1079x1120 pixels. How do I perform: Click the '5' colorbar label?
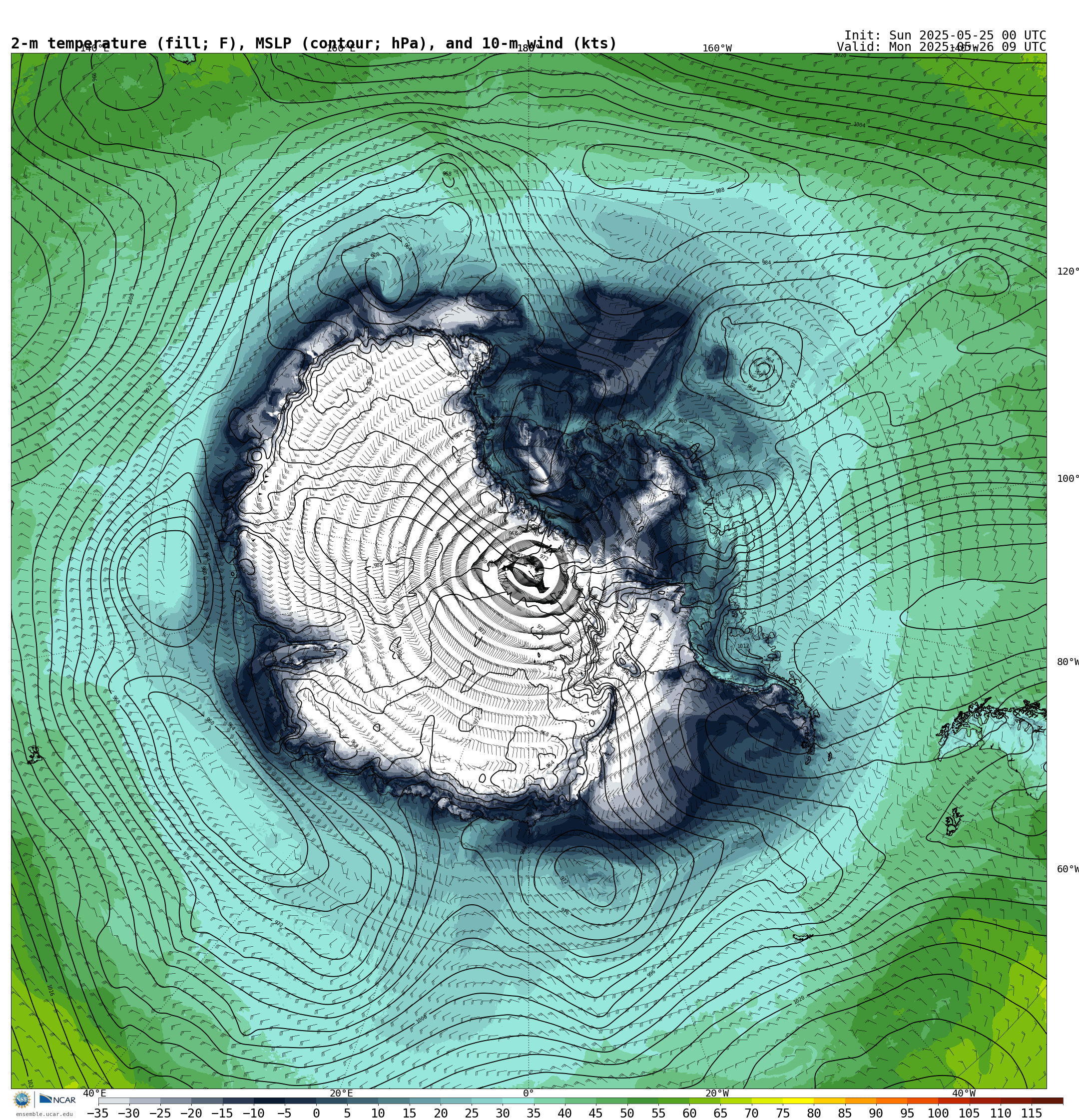(x=347, y=1113)
